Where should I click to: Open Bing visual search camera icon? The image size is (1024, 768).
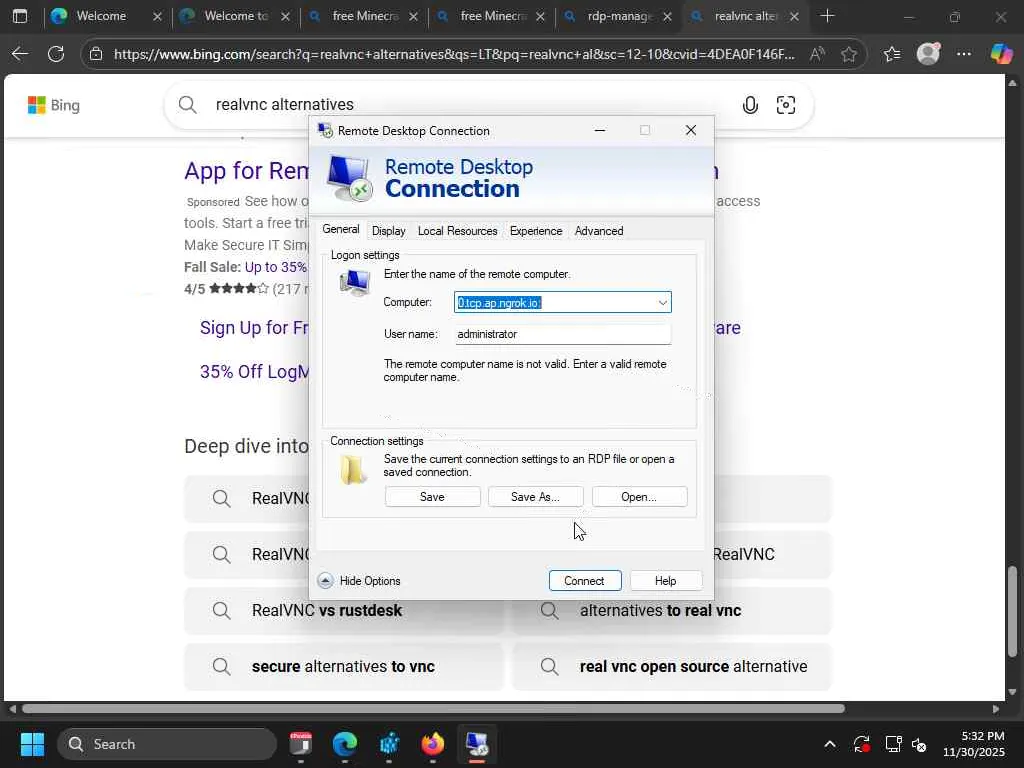(x=786, y=104)
